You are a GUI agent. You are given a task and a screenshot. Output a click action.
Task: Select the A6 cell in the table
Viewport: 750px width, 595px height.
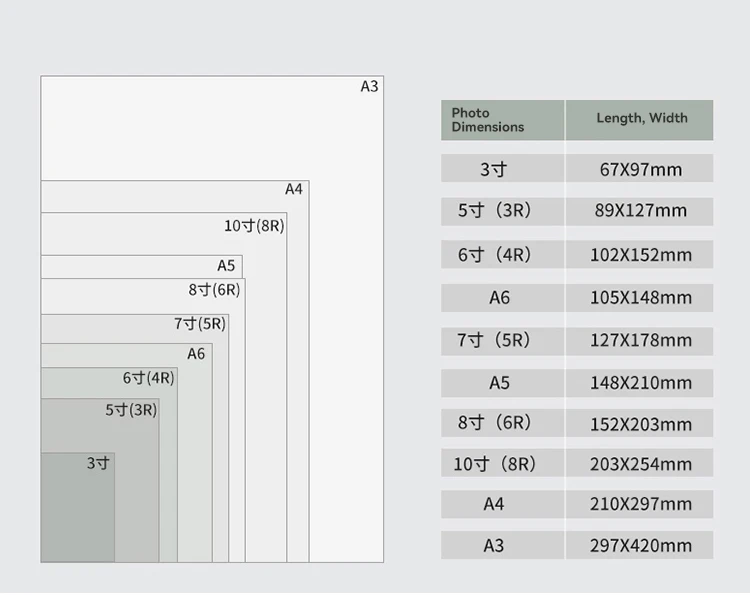pos(503,298)
